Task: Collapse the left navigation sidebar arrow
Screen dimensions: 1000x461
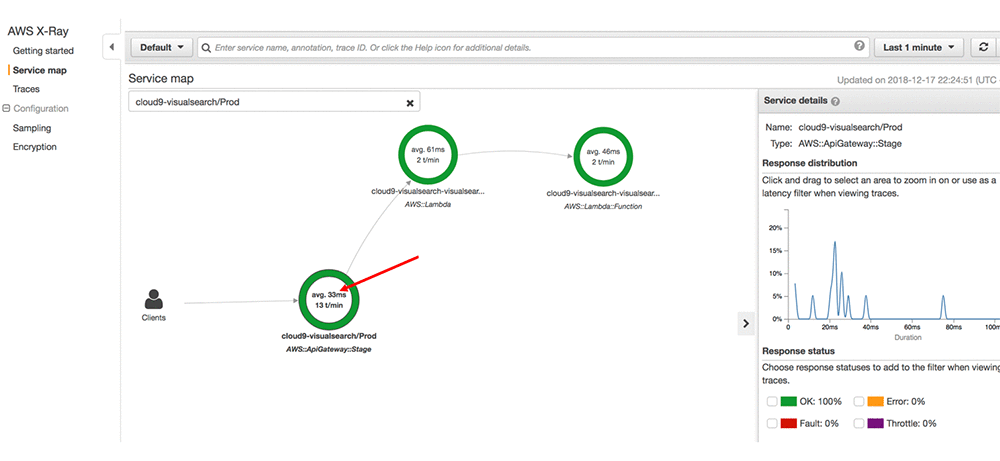Action: (x=112, y=47)
